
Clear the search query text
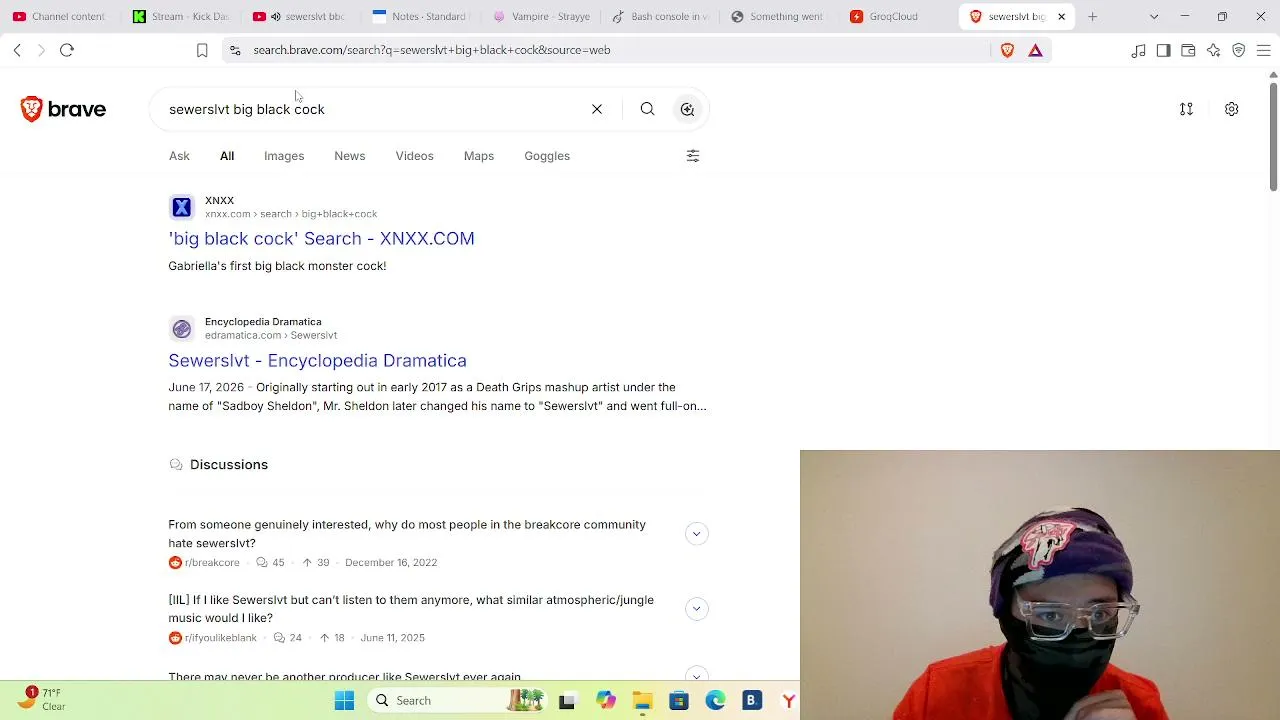point(597,109)
